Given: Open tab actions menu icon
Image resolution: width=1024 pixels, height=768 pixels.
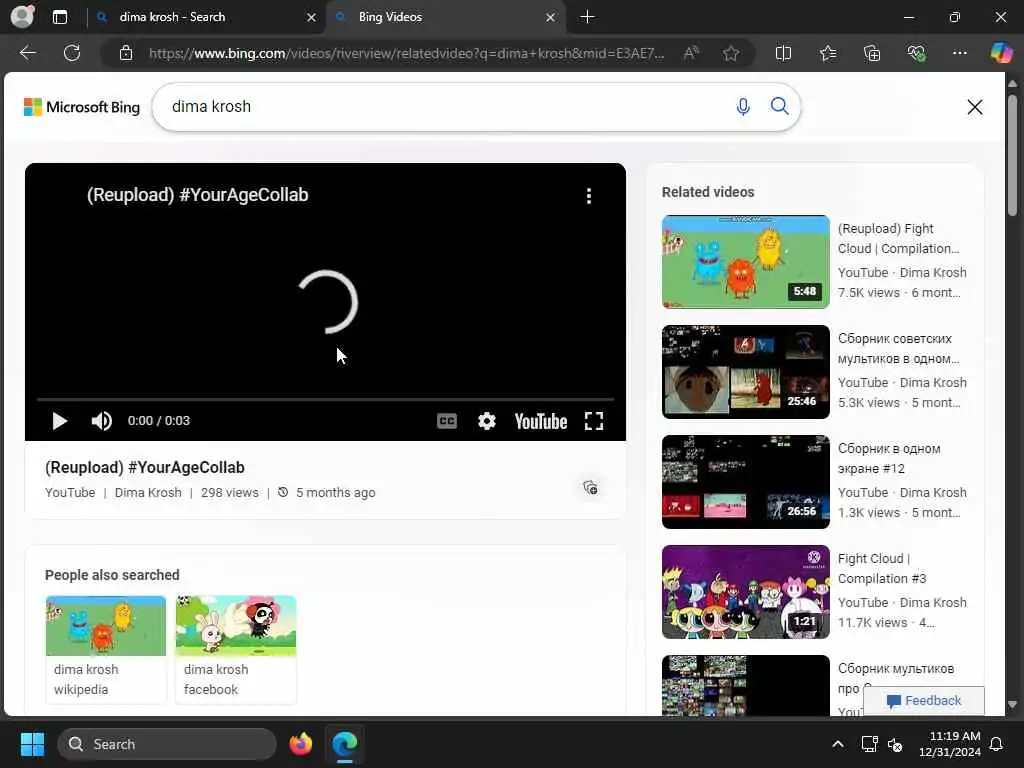Looking at the screenshot, I should (x=60, y=17).
